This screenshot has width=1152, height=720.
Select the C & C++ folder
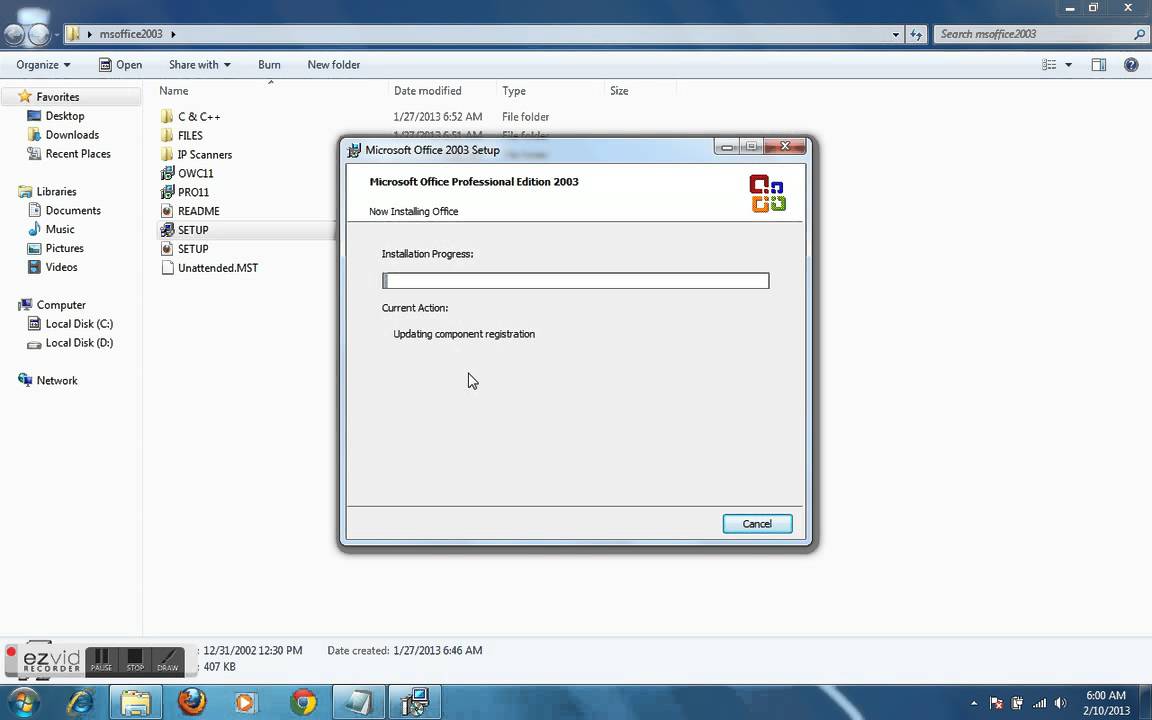[x=190, y=117]
